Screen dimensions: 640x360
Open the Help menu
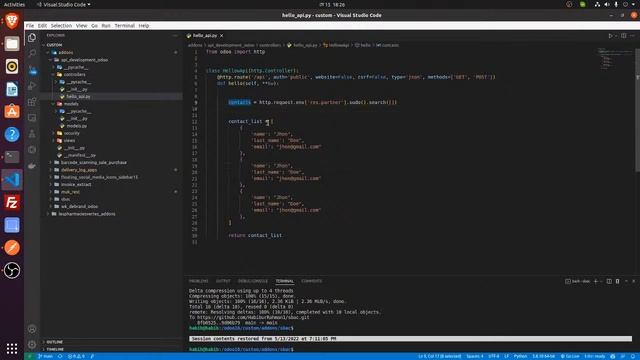(144, 26)
